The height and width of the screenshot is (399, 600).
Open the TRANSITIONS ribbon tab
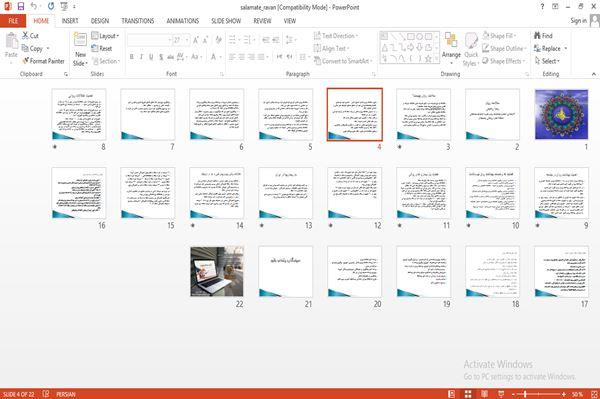138,21
